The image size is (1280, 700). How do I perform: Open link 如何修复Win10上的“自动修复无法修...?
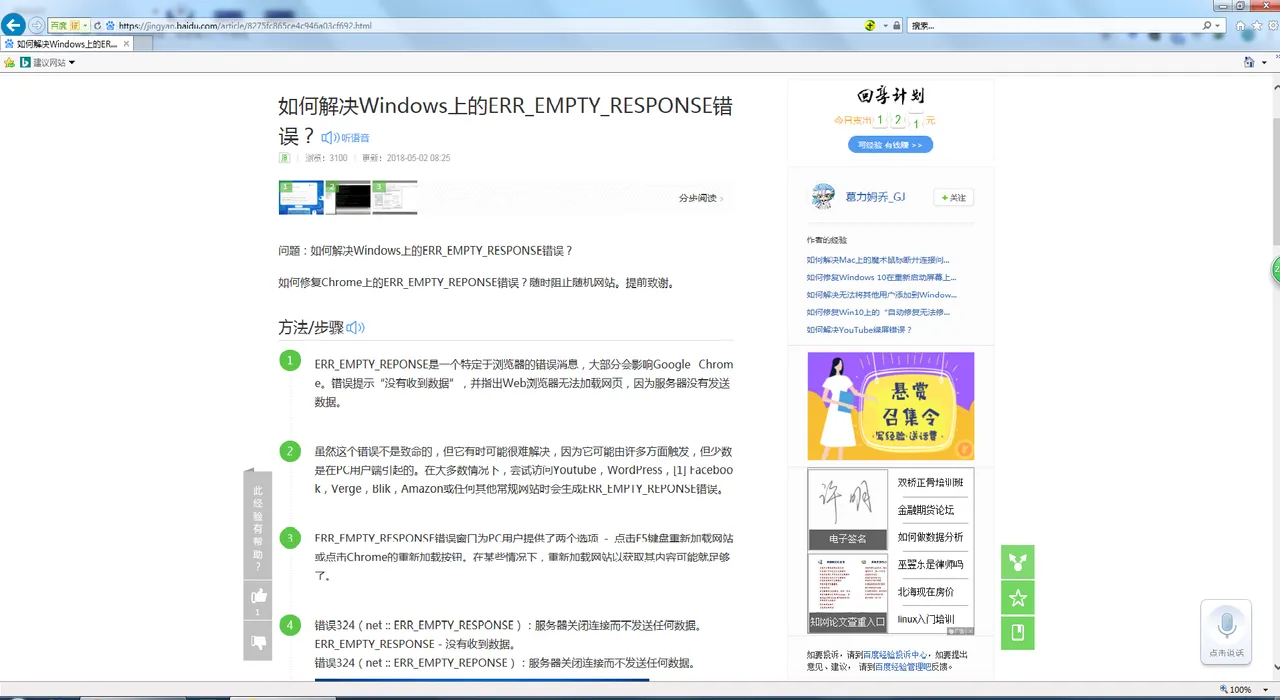[x=878, y=312]
